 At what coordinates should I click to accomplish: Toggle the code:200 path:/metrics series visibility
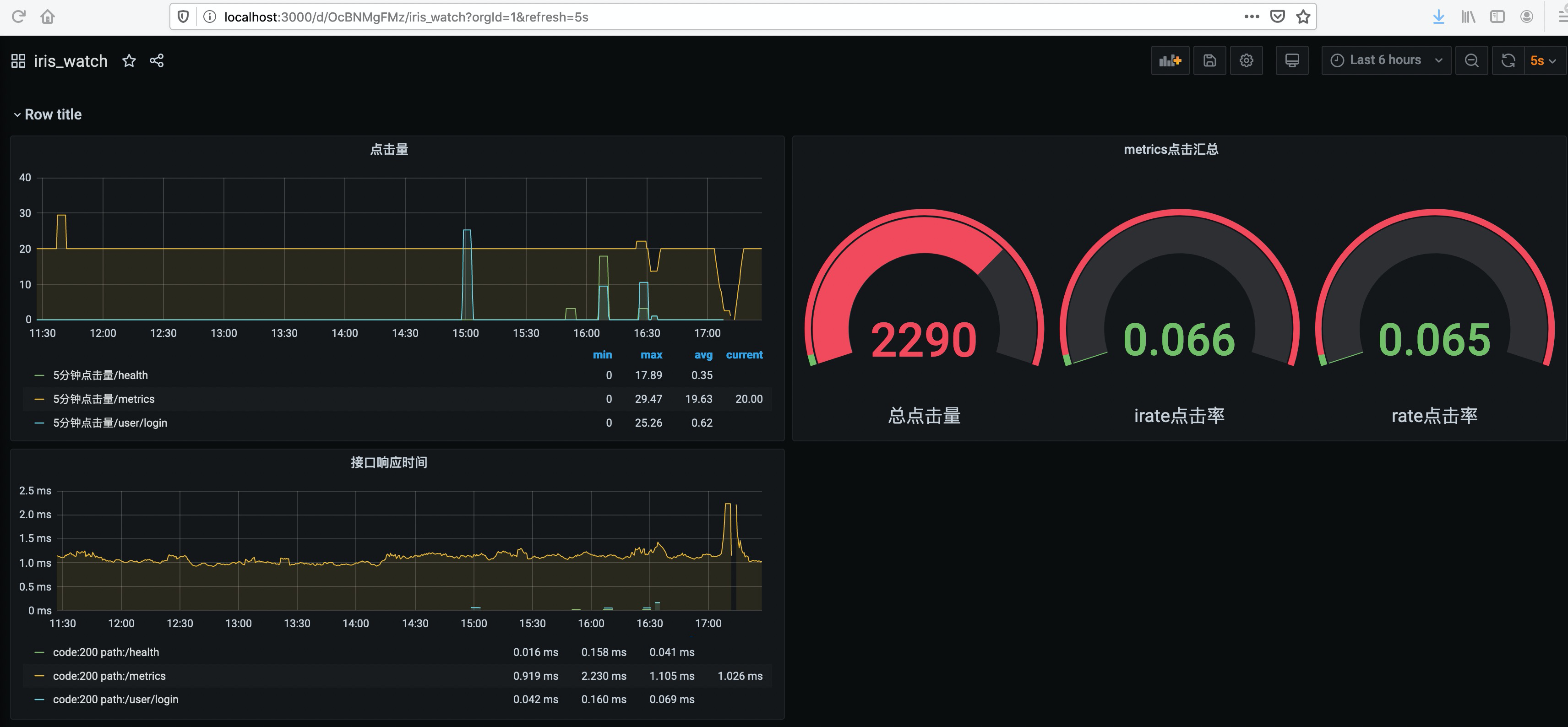(109, 675)
